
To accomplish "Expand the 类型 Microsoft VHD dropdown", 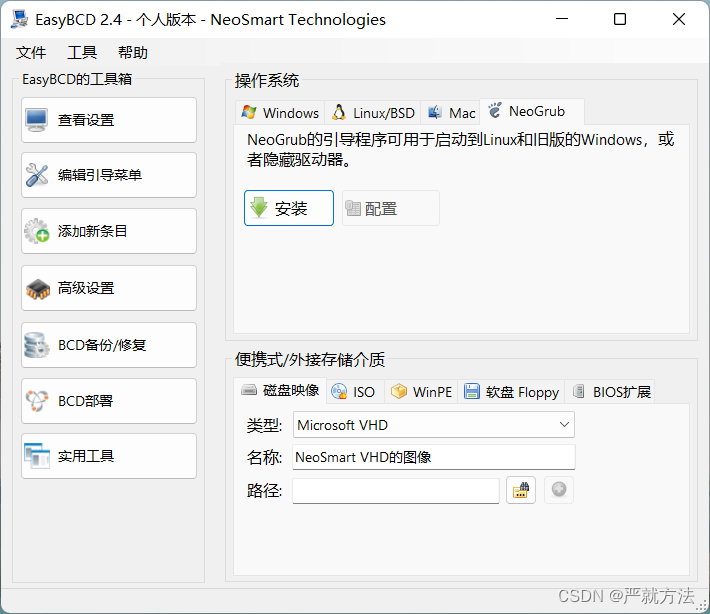I will click(x=434, y=425).
